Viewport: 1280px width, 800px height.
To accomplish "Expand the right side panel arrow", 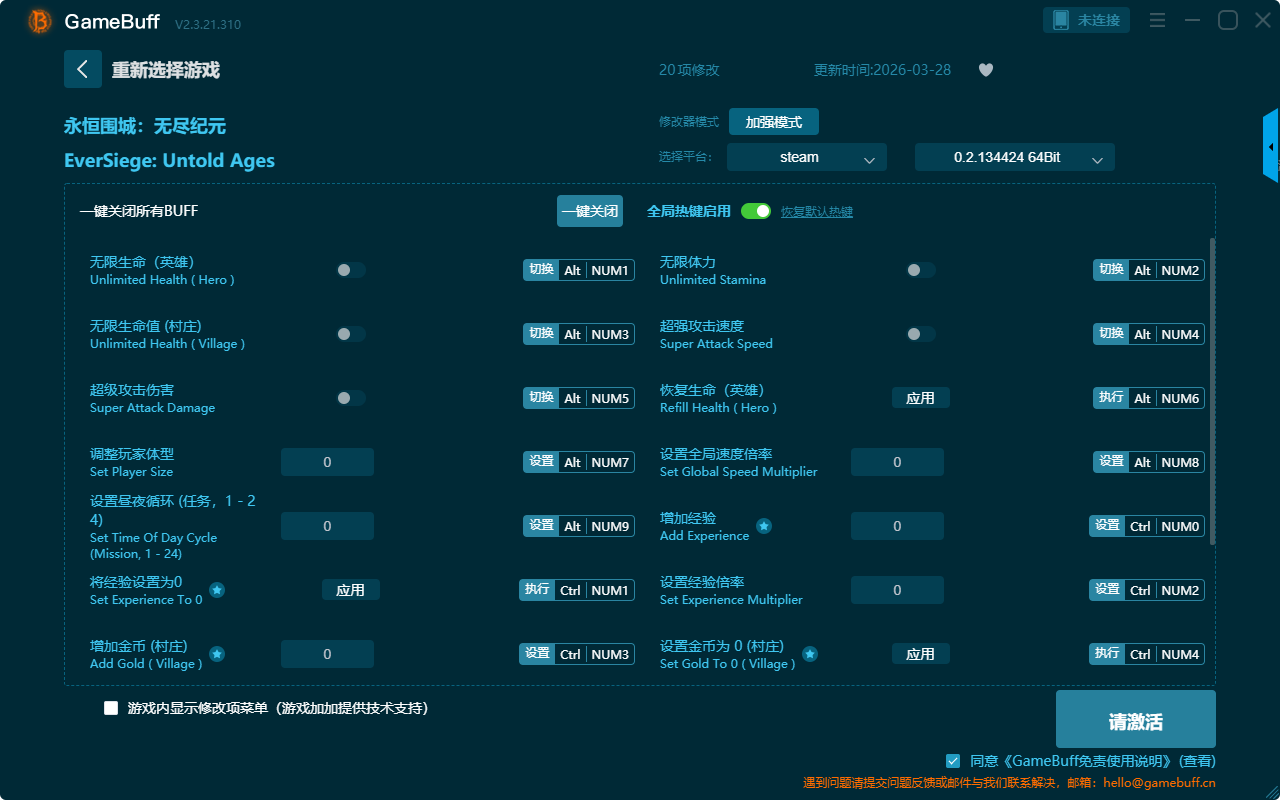I will click(1271, 147).
